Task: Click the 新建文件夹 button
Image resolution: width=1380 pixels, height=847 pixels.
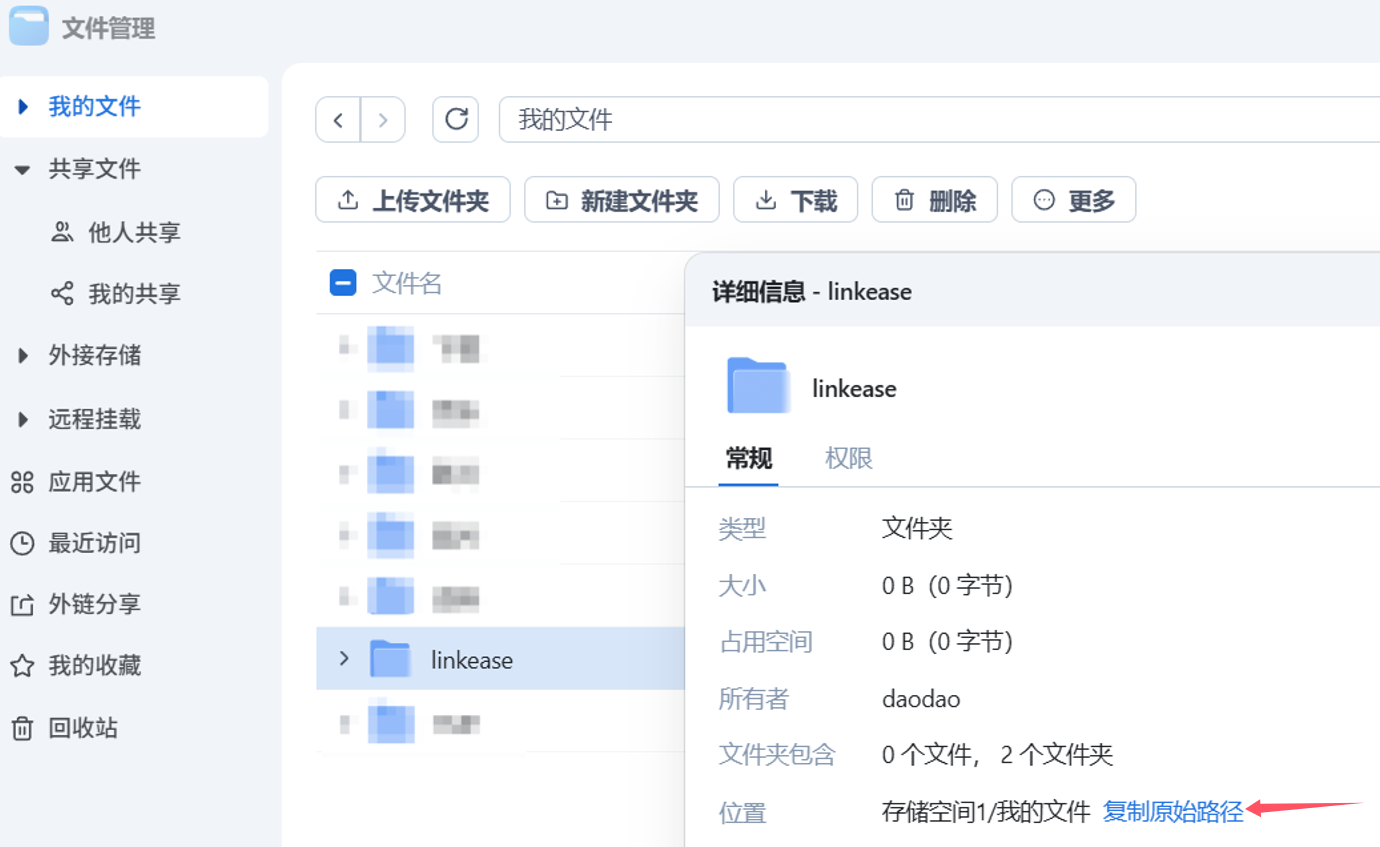Action: 624,200
